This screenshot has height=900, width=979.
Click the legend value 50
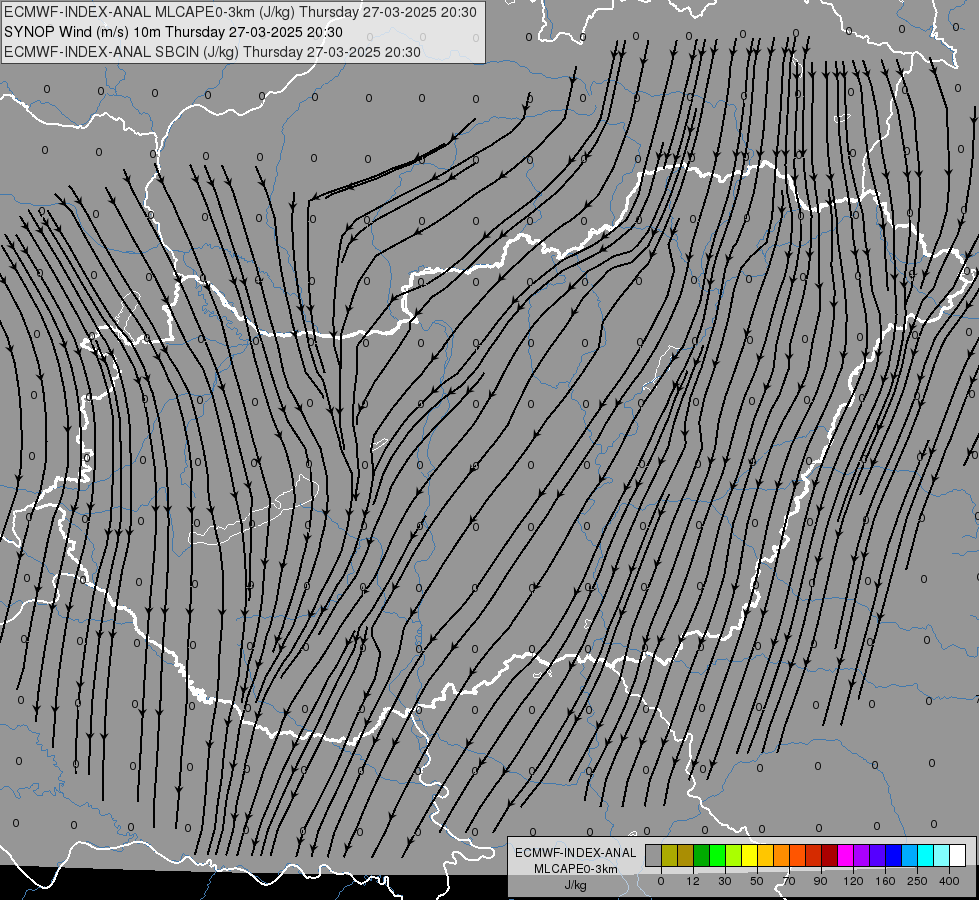pos(757,881)
